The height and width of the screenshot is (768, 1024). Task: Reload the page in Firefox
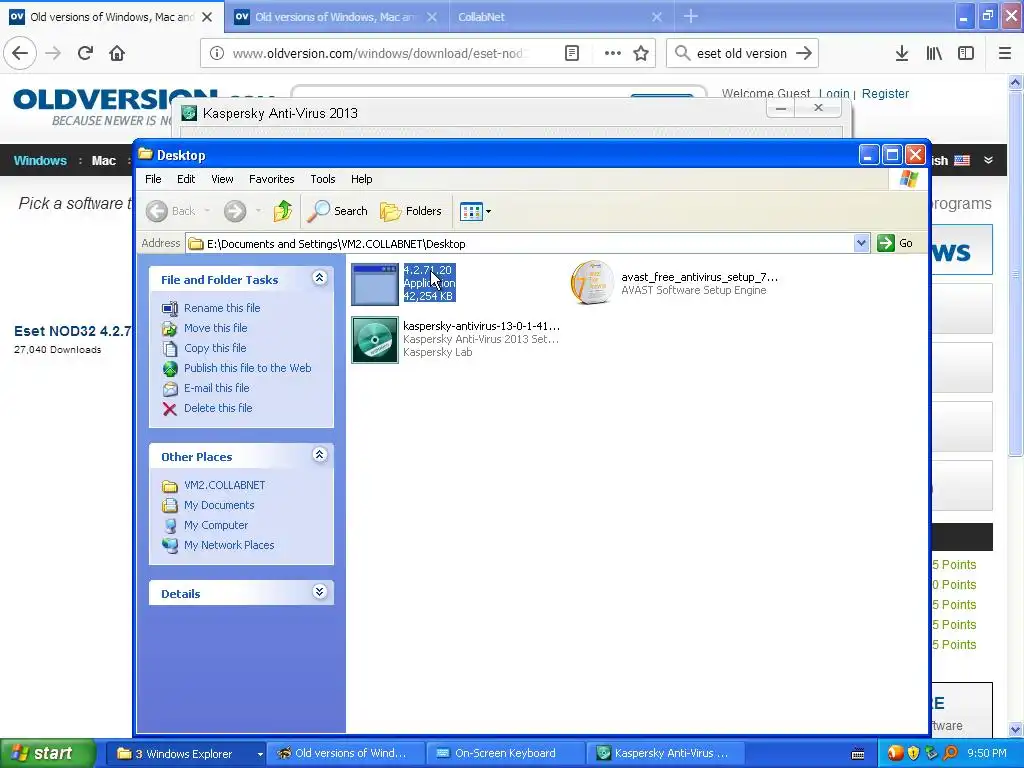85,54
